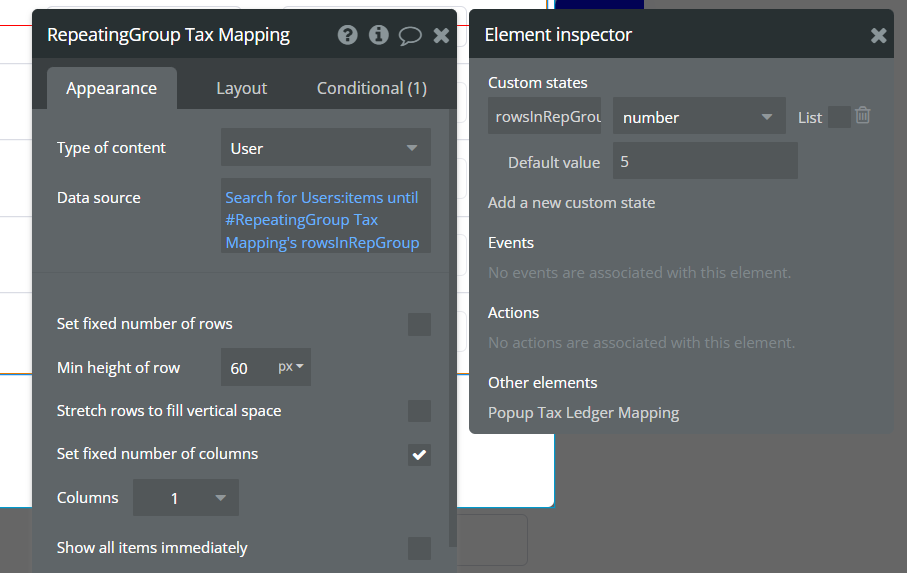Enable Set fixed number of rows
The width and height of the screenshot is (907, 573).
coord(419,324)
